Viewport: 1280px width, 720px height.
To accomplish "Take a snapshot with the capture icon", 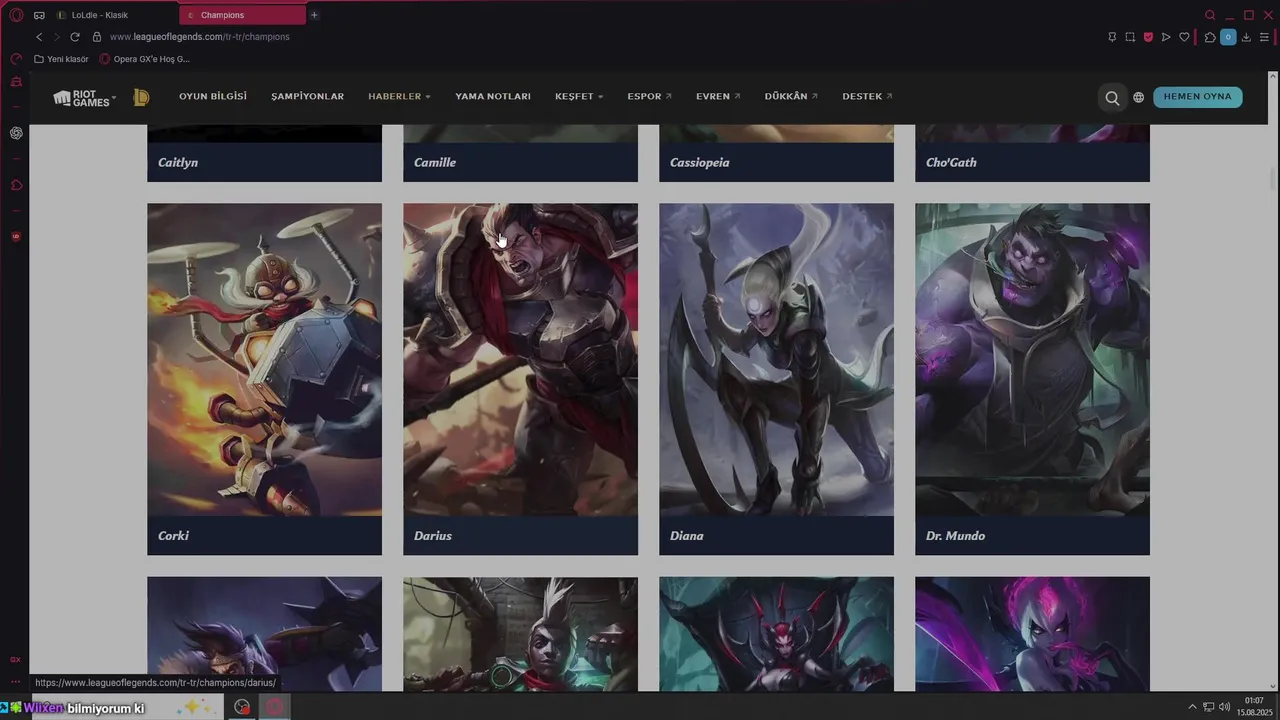I will tap(1130, 37).
